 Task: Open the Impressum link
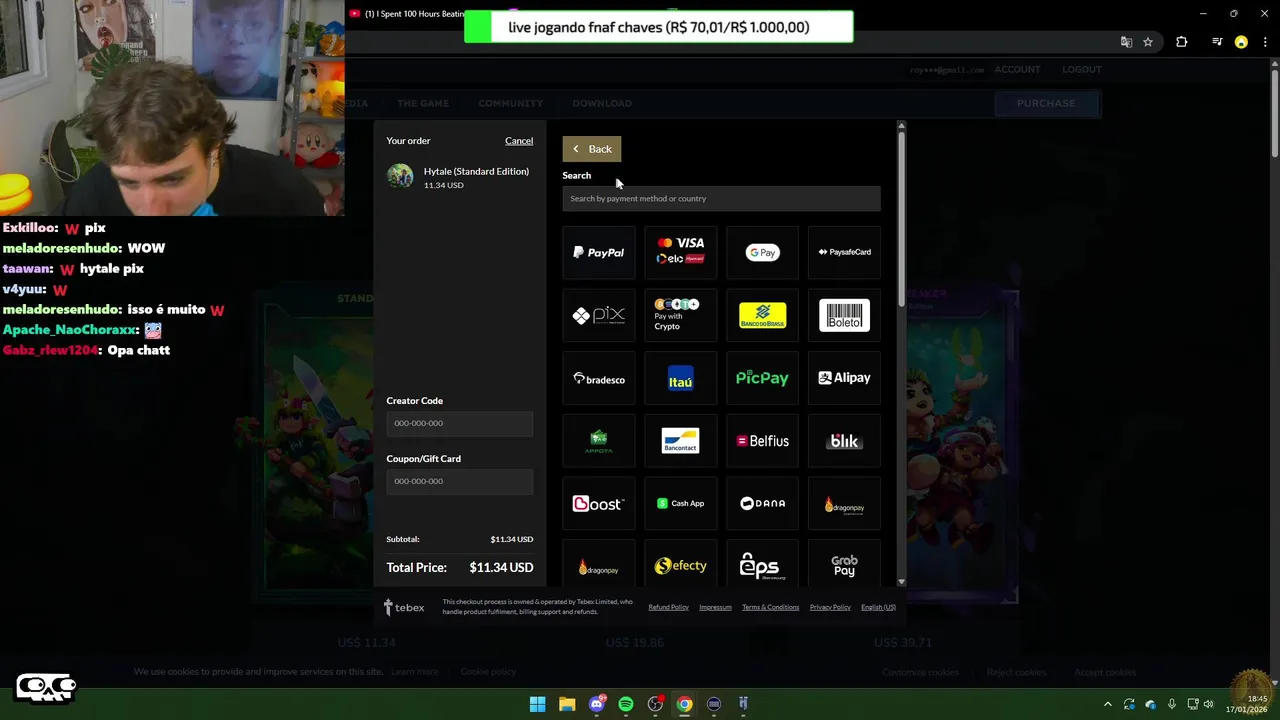[x=715, y=607]
